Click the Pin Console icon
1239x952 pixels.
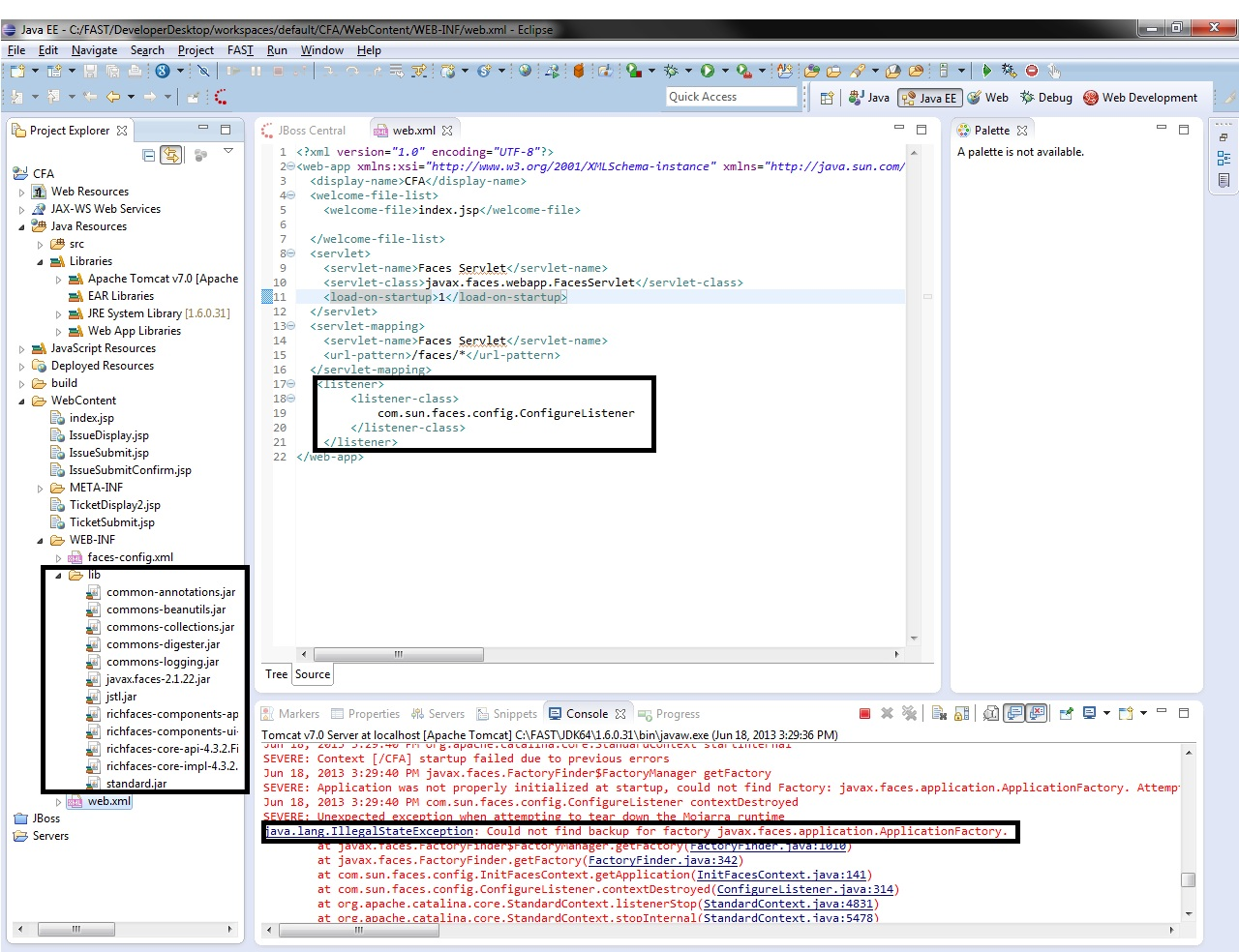click(1066, 714)
